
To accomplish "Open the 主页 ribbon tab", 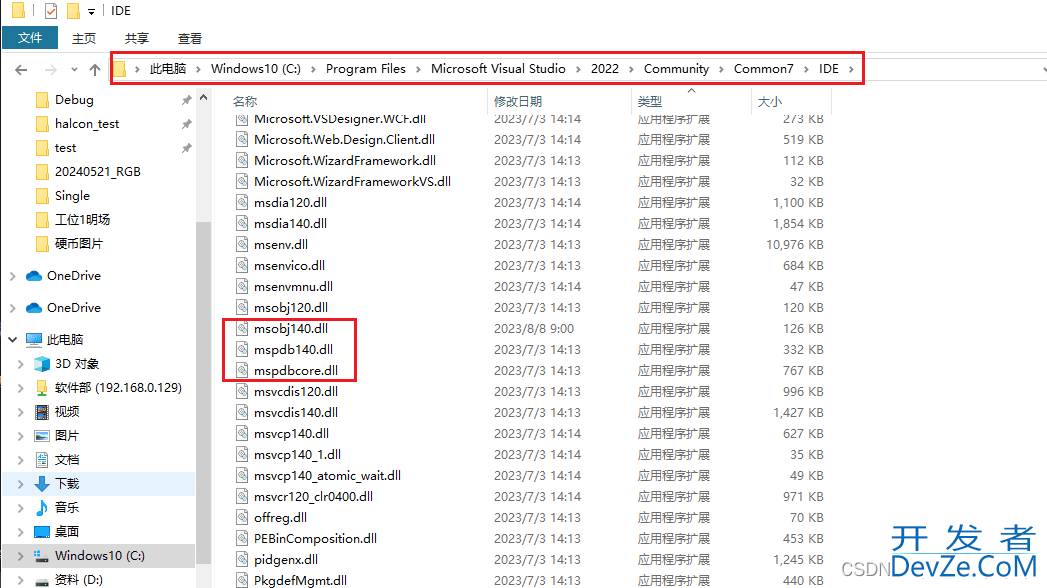I will (84, 39).
